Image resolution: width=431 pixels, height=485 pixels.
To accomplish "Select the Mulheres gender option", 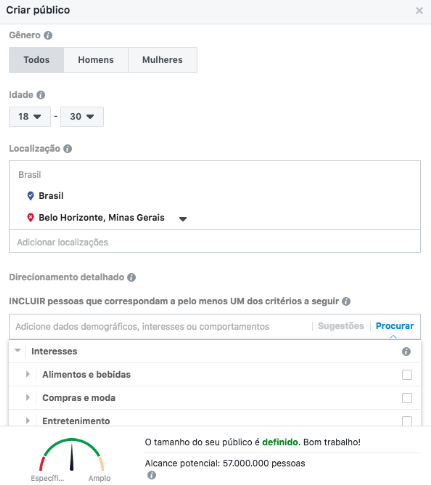I will click(x=163, y=60).
